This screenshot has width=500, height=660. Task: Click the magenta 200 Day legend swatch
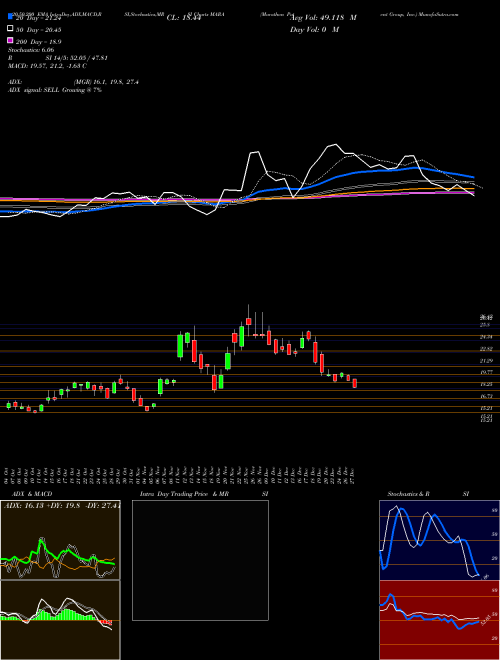click(10, 41)
